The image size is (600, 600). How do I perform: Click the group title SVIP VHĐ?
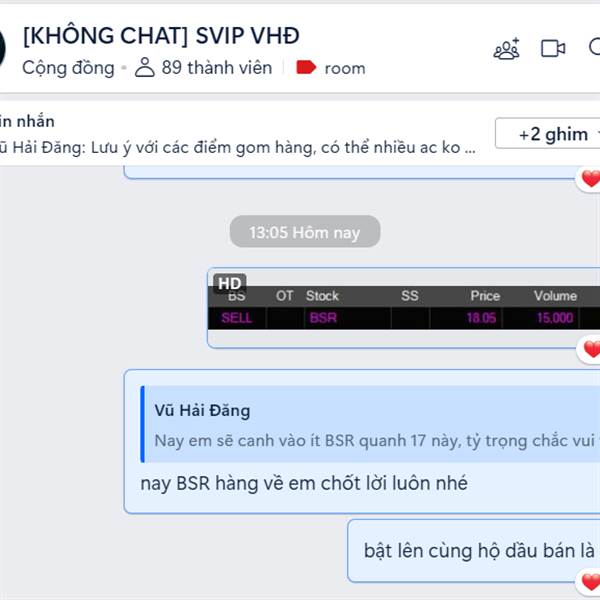click(161, 36)
